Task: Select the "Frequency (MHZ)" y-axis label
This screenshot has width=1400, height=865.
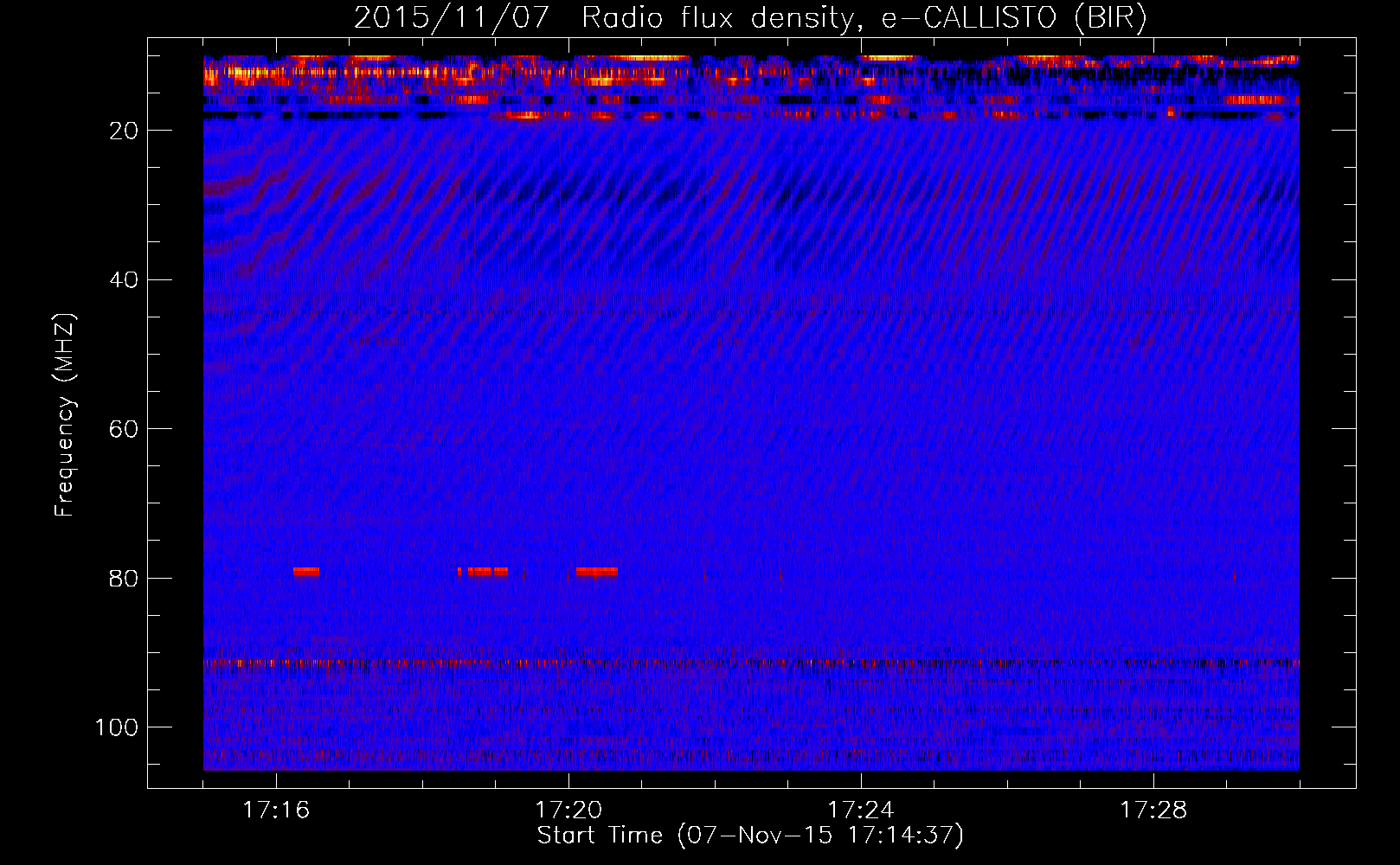Action: pos(65,415)
